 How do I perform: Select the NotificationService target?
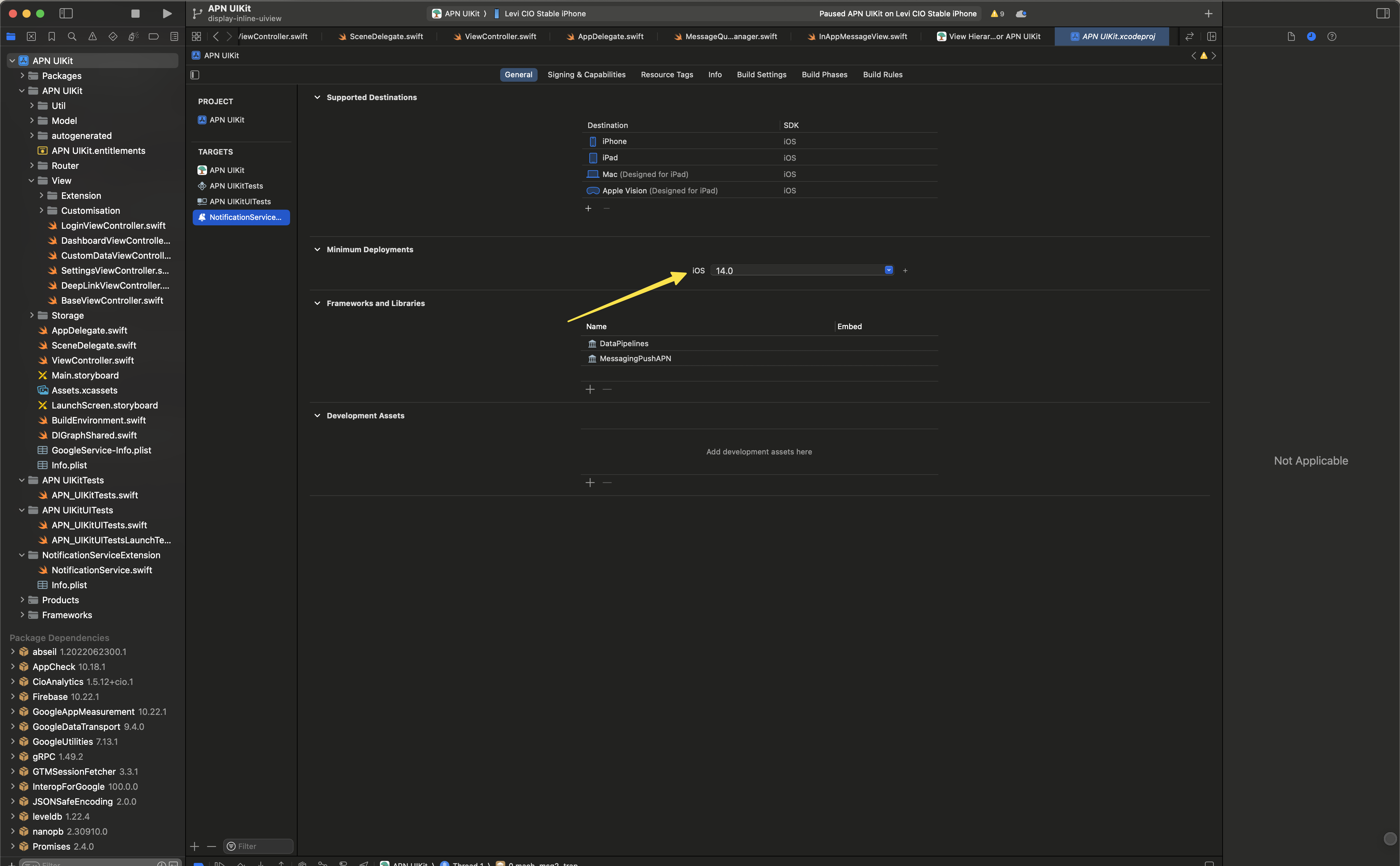pyautogui.click(x=241, y=217)
